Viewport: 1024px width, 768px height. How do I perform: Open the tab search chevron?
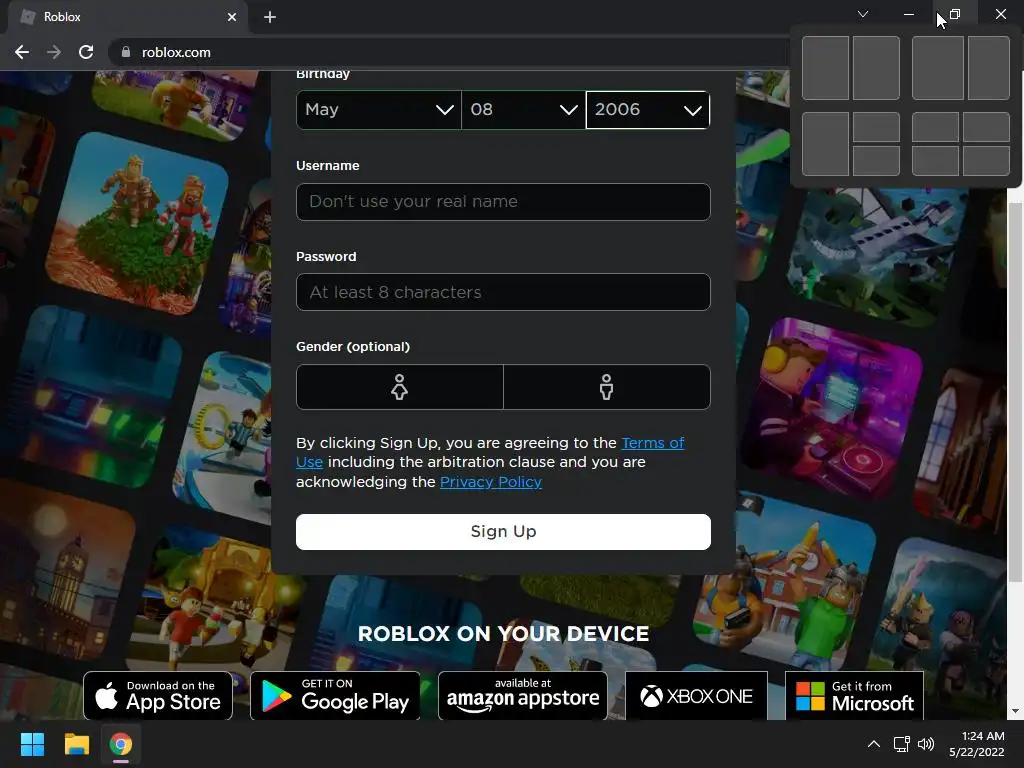point(863,14)
